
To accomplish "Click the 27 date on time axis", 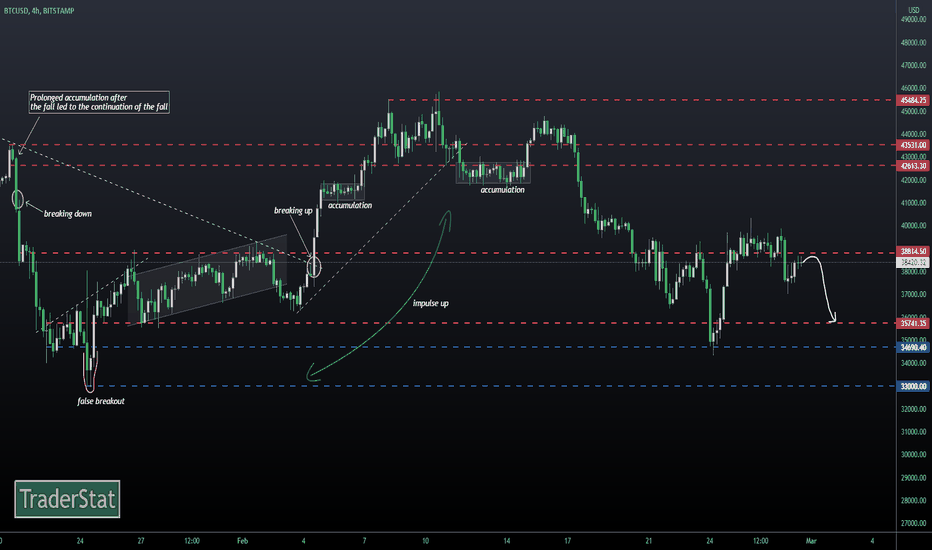I will click(141, 541).
